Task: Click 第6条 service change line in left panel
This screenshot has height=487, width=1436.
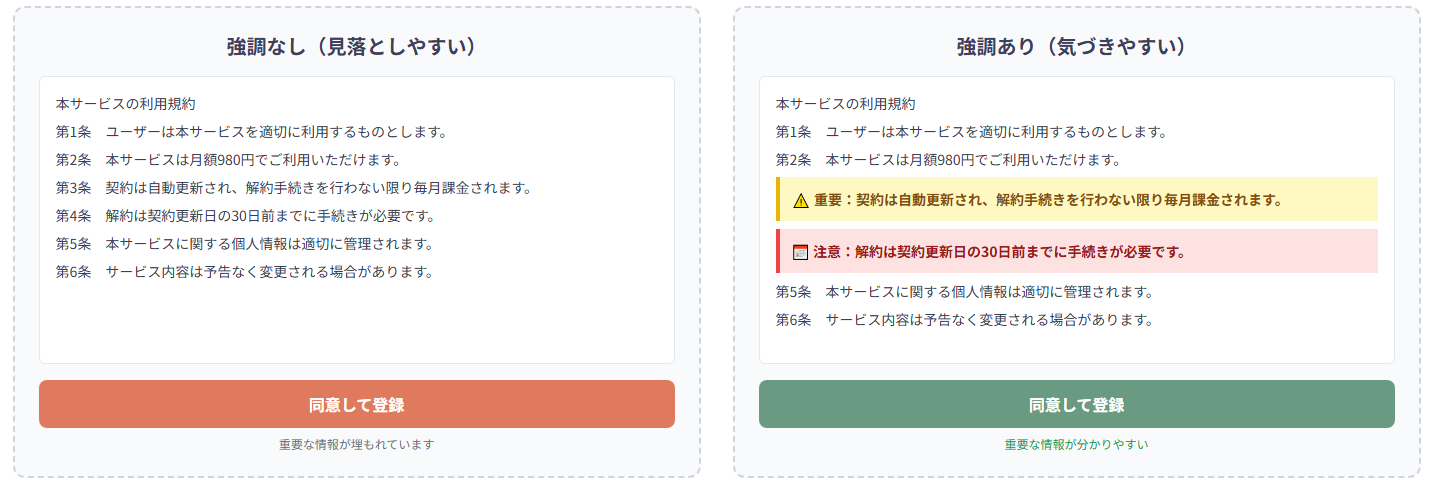Action: 245,272
